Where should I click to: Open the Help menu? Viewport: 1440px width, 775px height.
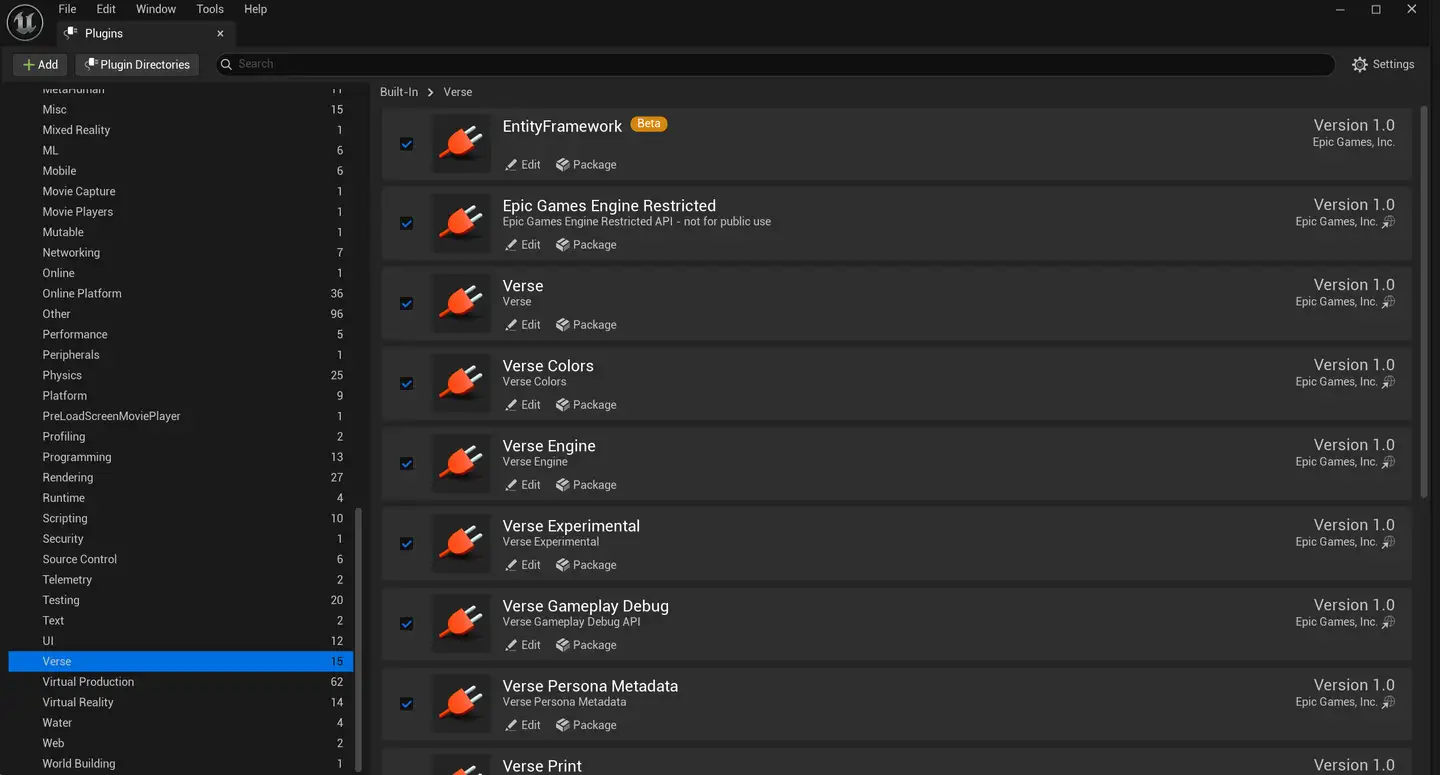coord(256,9)
